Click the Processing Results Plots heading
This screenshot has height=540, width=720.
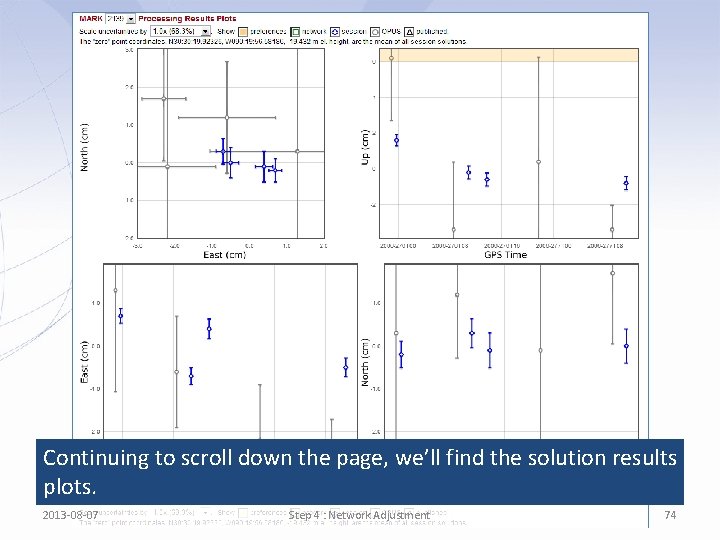187,19
